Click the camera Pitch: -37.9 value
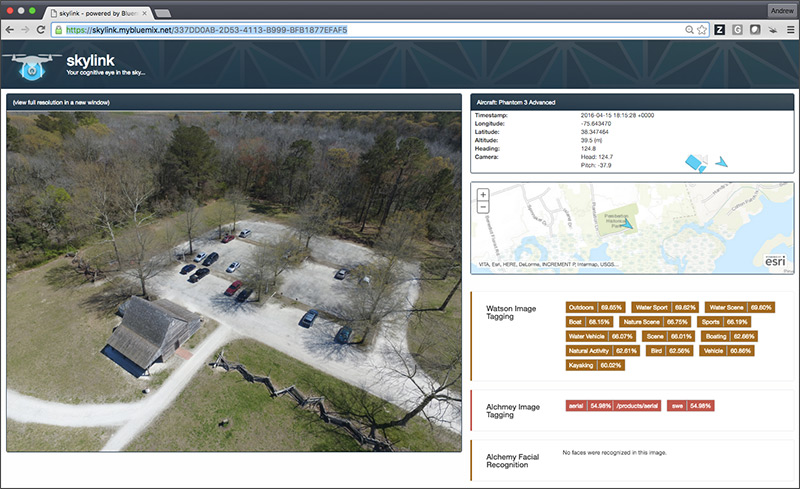The width and height of the screenshot is (800, 489). (x=596, y=165)
